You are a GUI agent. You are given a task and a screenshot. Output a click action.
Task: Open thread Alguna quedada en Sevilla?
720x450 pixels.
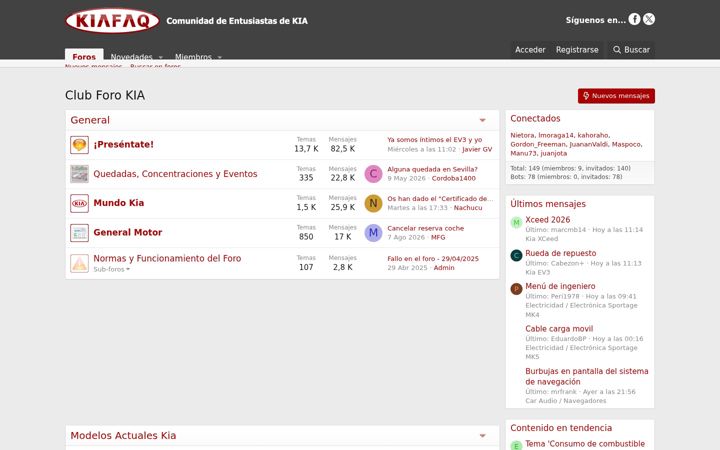click(432, 169)
